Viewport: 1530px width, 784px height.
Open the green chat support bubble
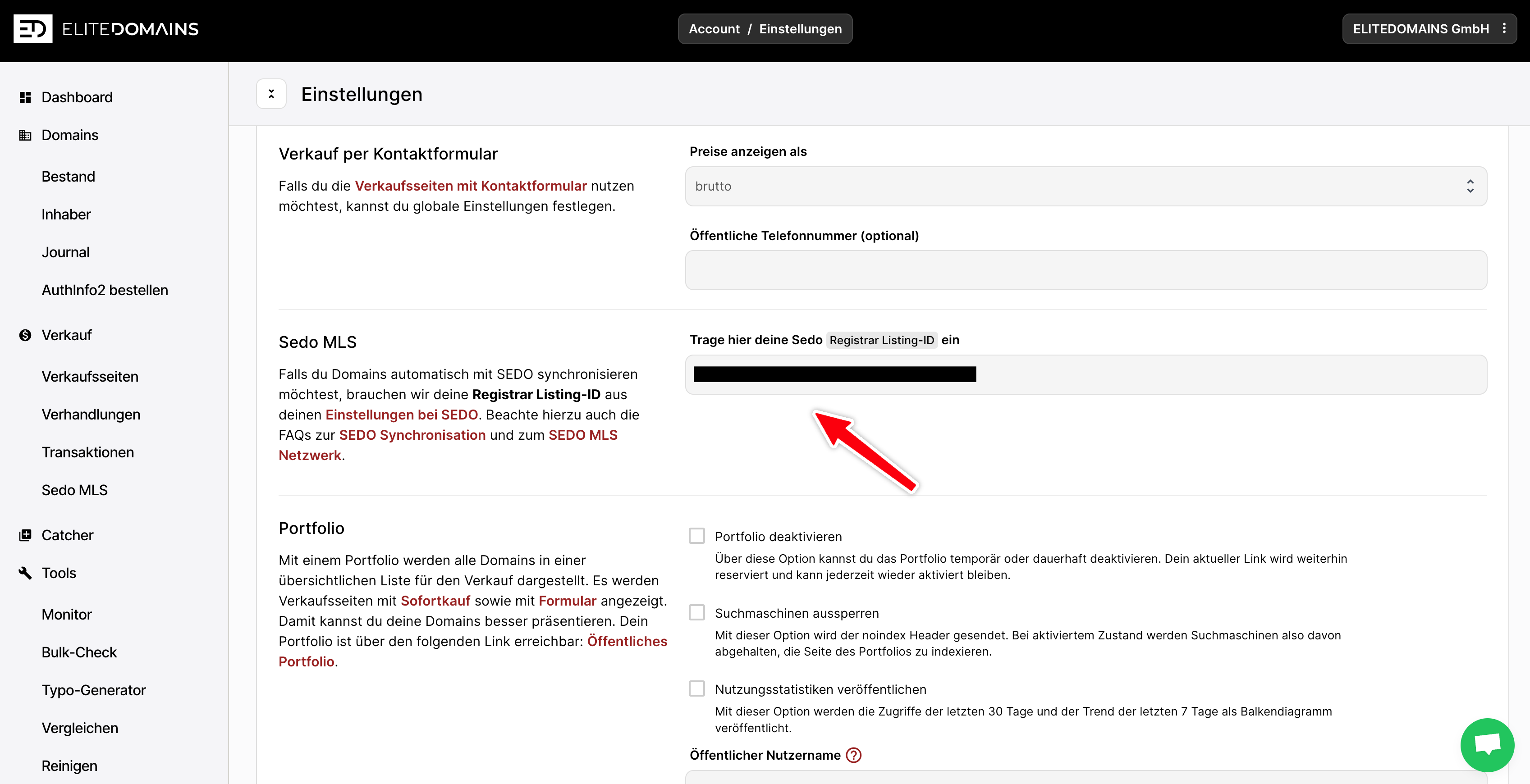(x=1487, y=745)
